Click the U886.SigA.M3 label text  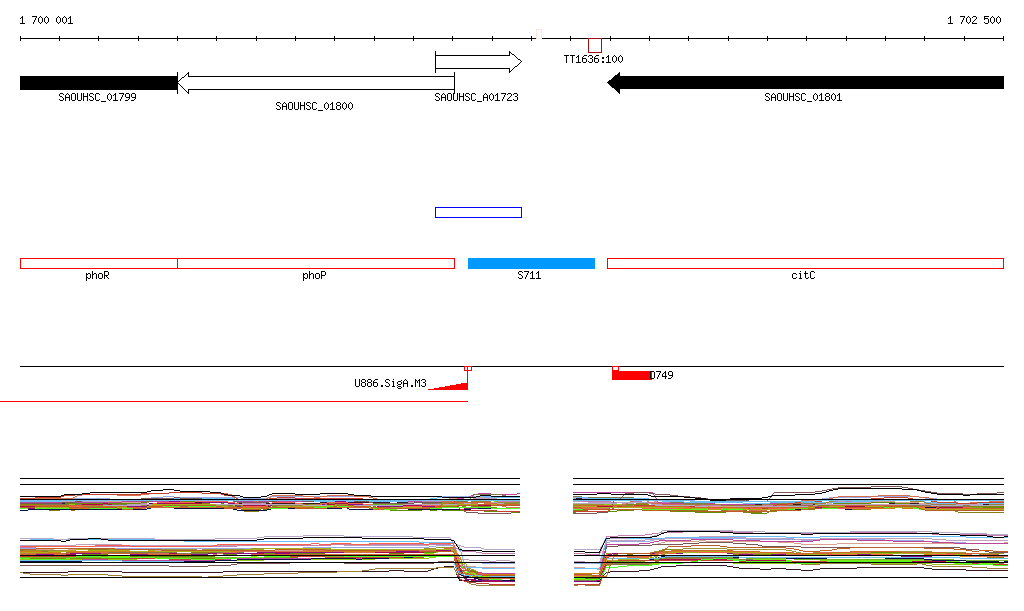pyautogui.click(x=390, y=383)
